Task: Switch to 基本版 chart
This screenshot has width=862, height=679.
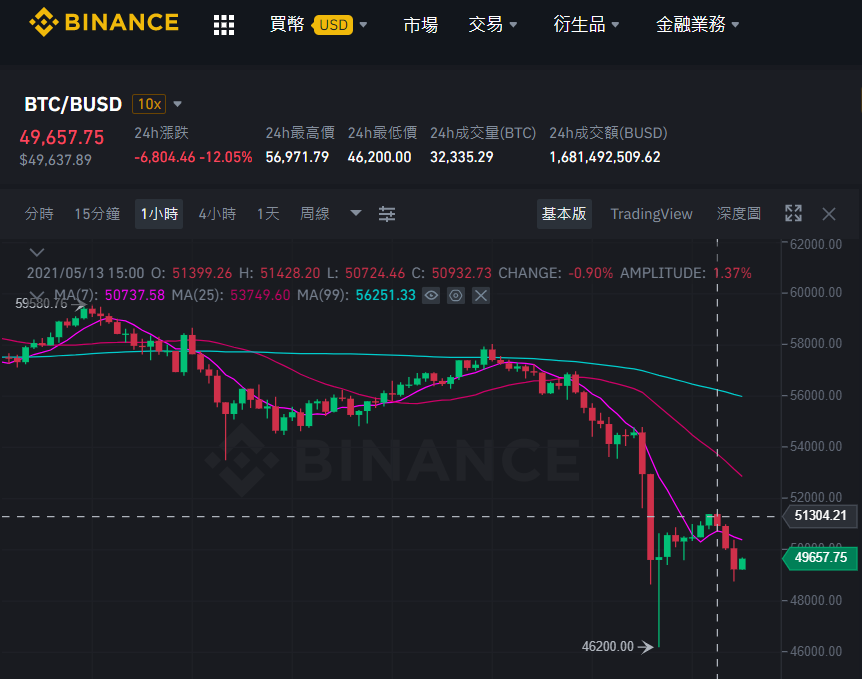Action: [x=564, y=214]
